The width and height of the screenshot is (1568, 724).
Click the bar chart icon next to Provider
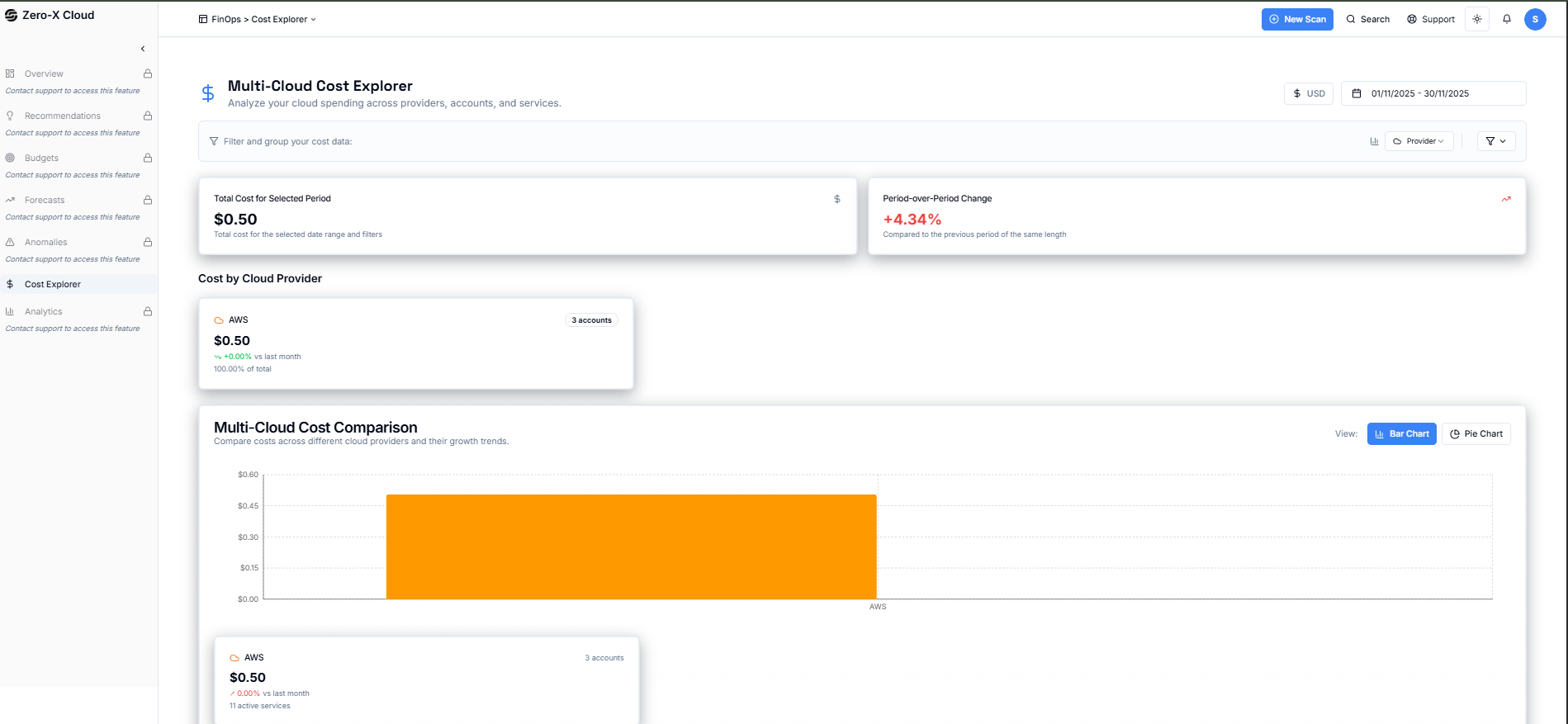click(1374, 141)
